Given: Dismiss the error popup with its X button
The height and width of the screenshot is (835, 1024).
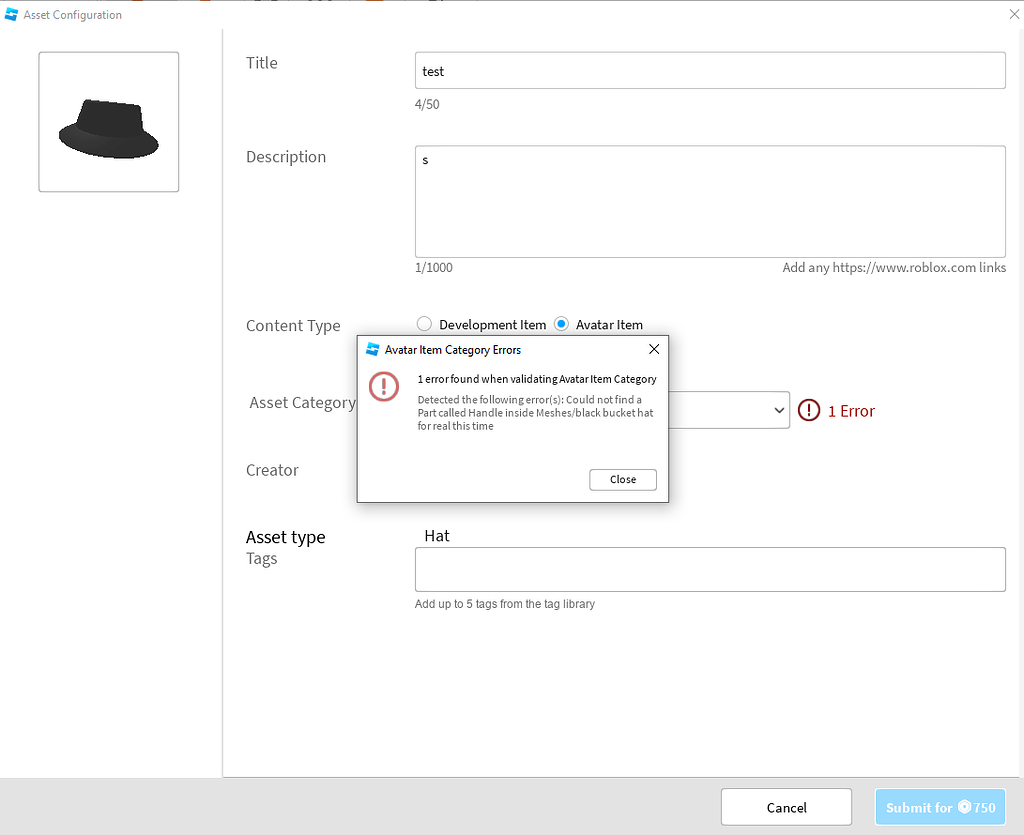Looking at the screenshot, I should pos(654,349).
